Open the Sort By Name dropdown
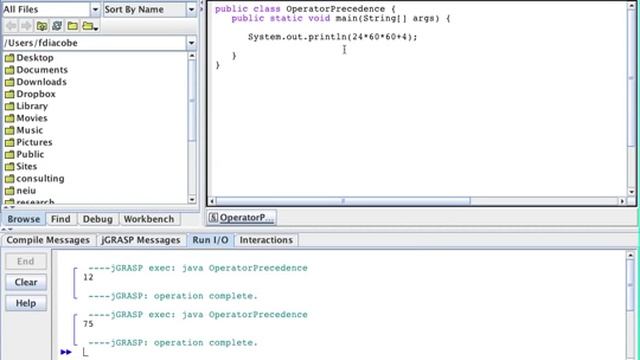 191,9
